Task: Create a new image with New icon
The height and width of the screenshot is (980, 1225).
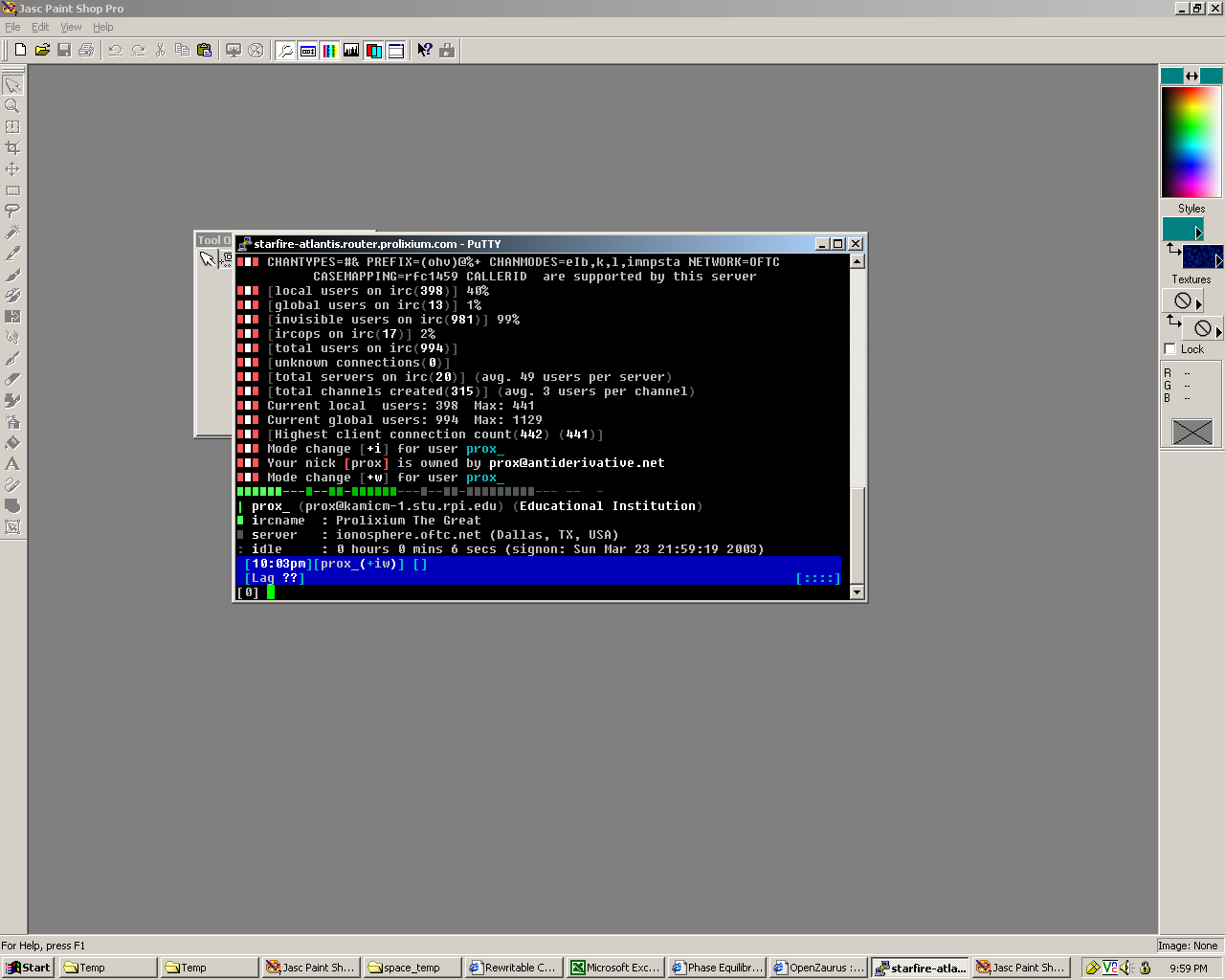Action: click(20, 50)
